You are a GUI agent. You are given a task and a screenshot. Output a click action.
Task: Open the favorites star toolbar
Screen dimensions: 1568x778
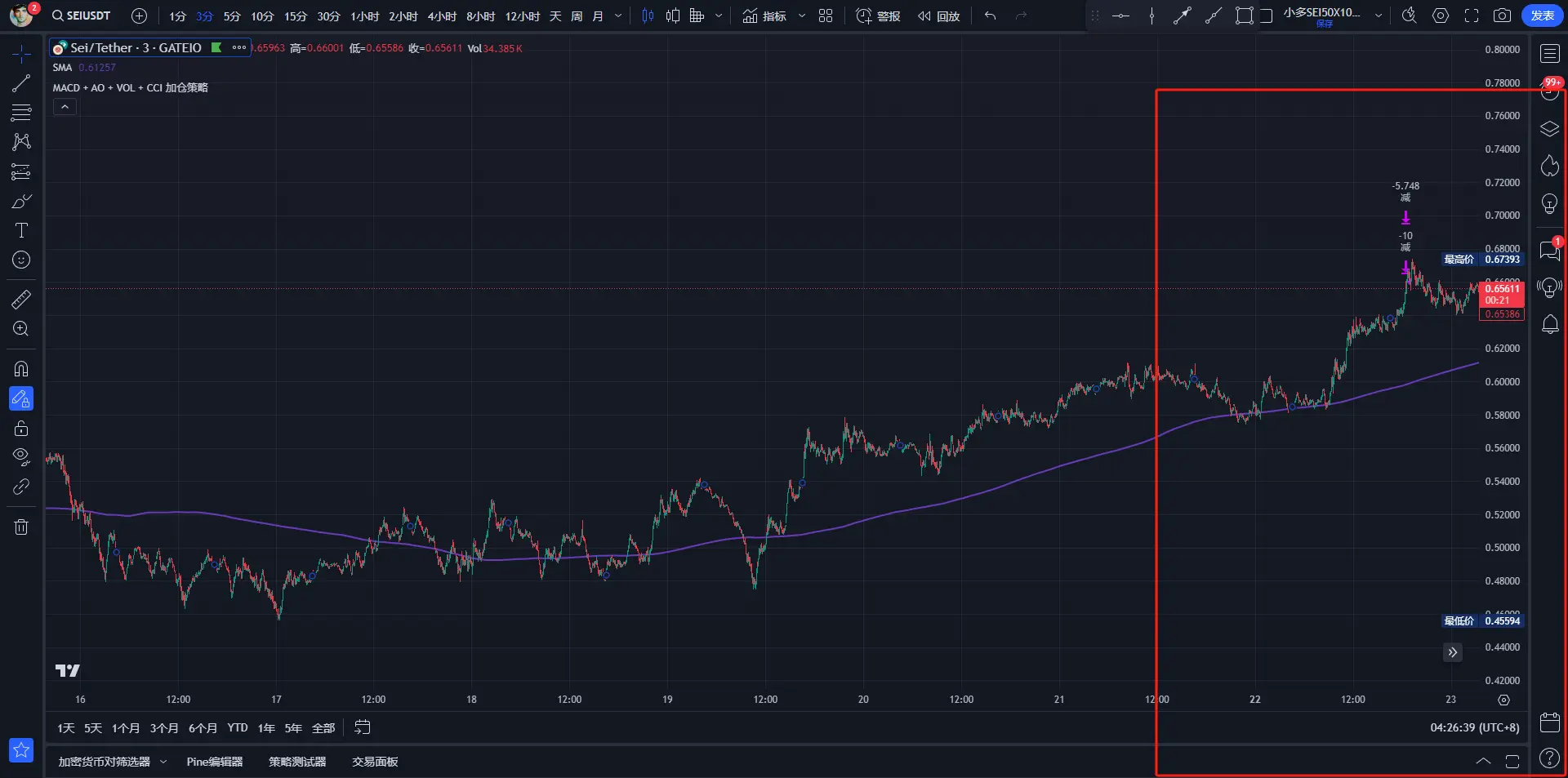(21, 749)
